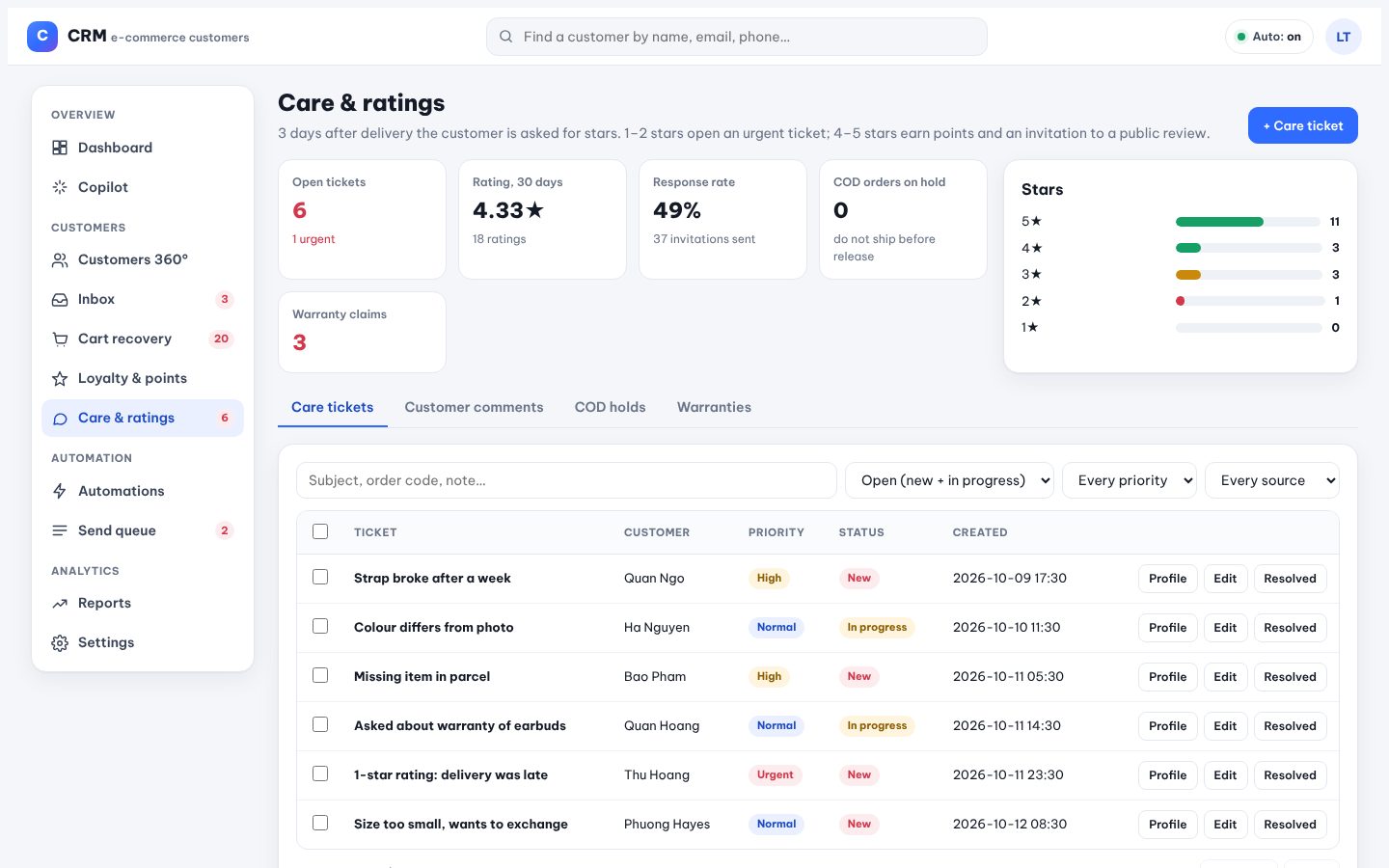Click the 3-star rating bar
The height and width of the screenshot is (868, 1389).
point(1248,275)
